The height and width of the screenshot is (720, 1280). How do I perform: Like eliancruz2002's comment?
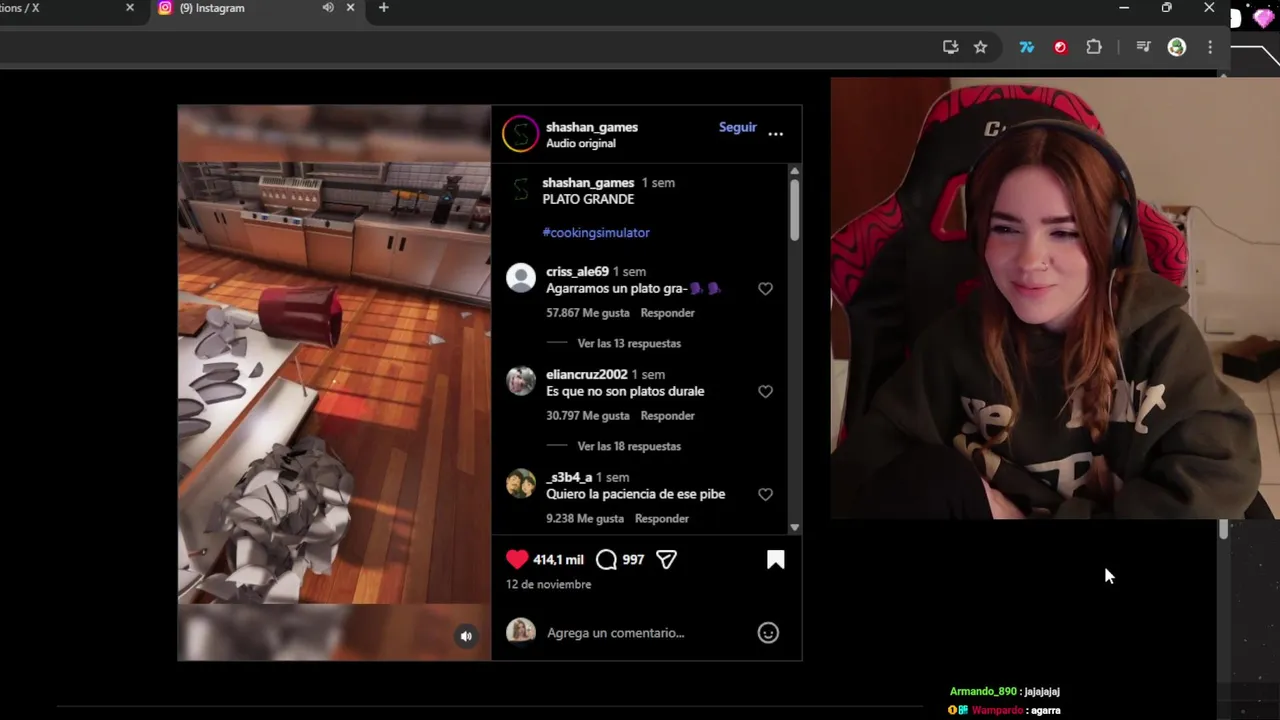(x=765, y=391)
